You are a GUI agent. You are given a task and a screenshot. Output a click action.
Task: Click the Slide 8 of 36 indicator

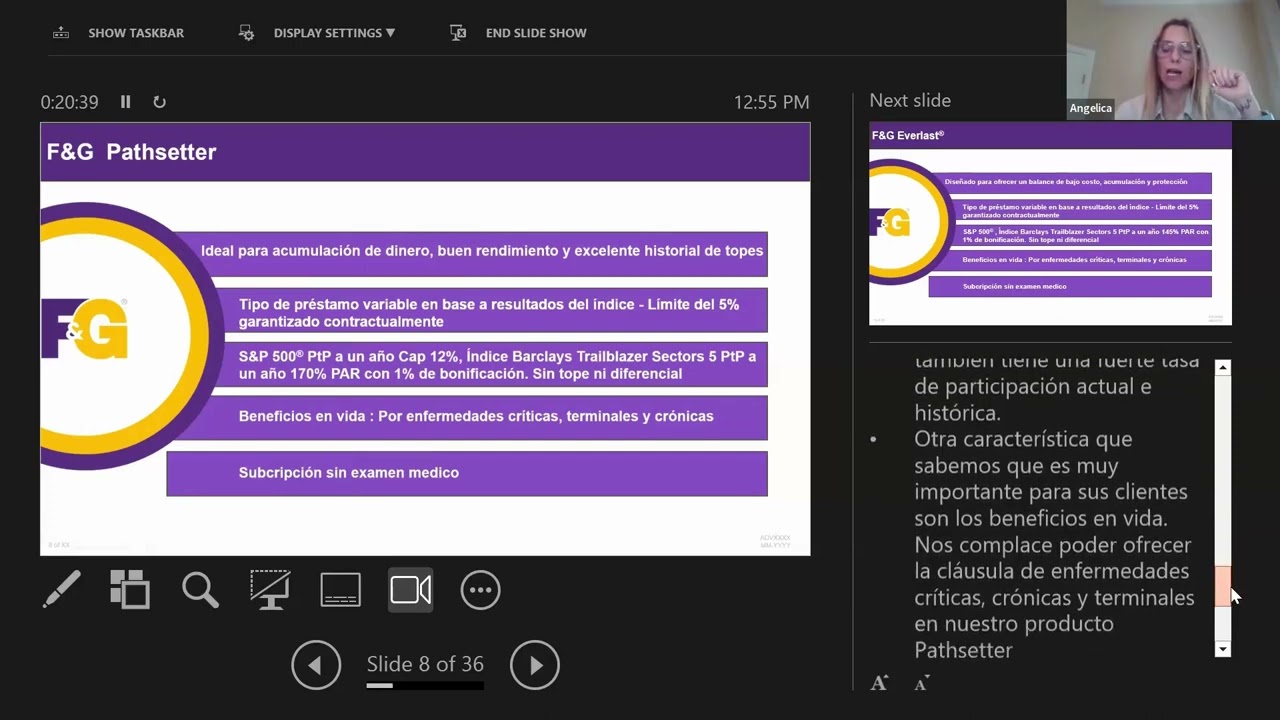pos(425,664)
